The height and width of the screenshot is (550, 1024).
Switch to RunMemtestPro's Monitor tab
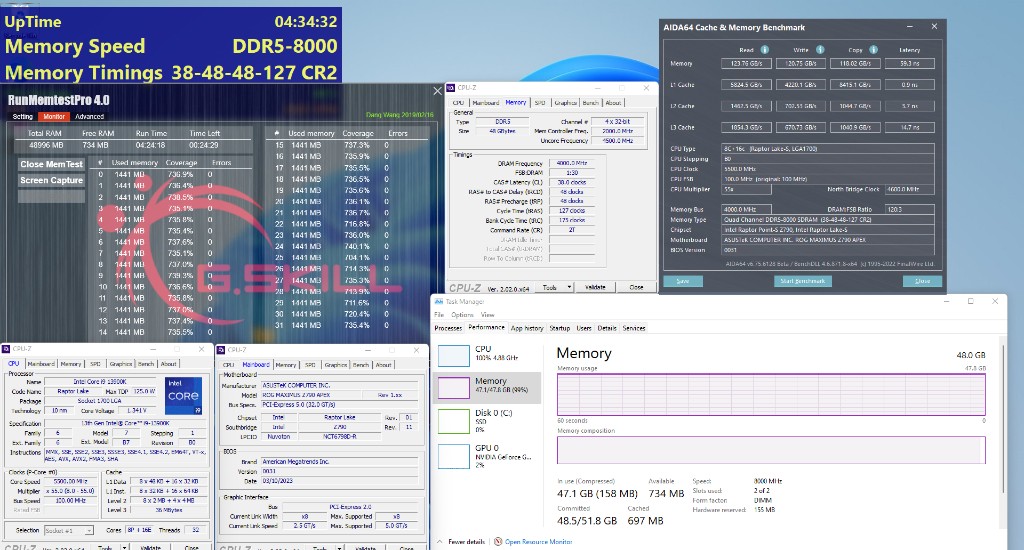point(54,116)
